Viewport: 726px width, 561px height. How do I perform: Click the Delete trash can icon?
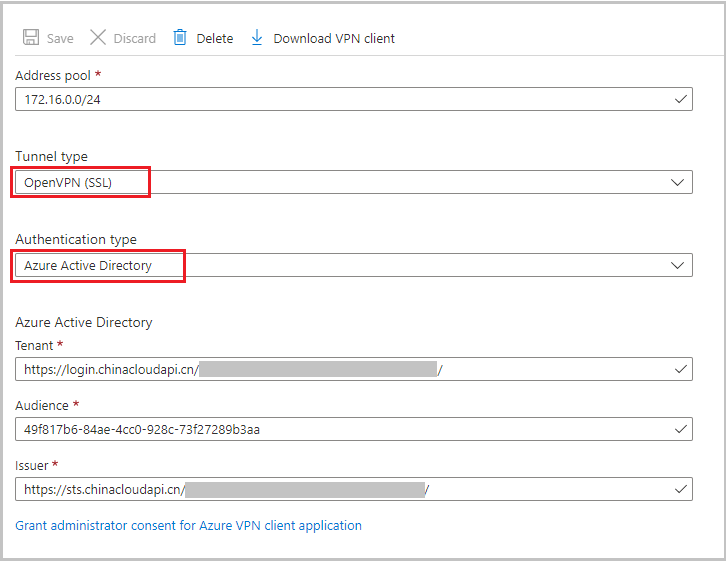(180, 37)
